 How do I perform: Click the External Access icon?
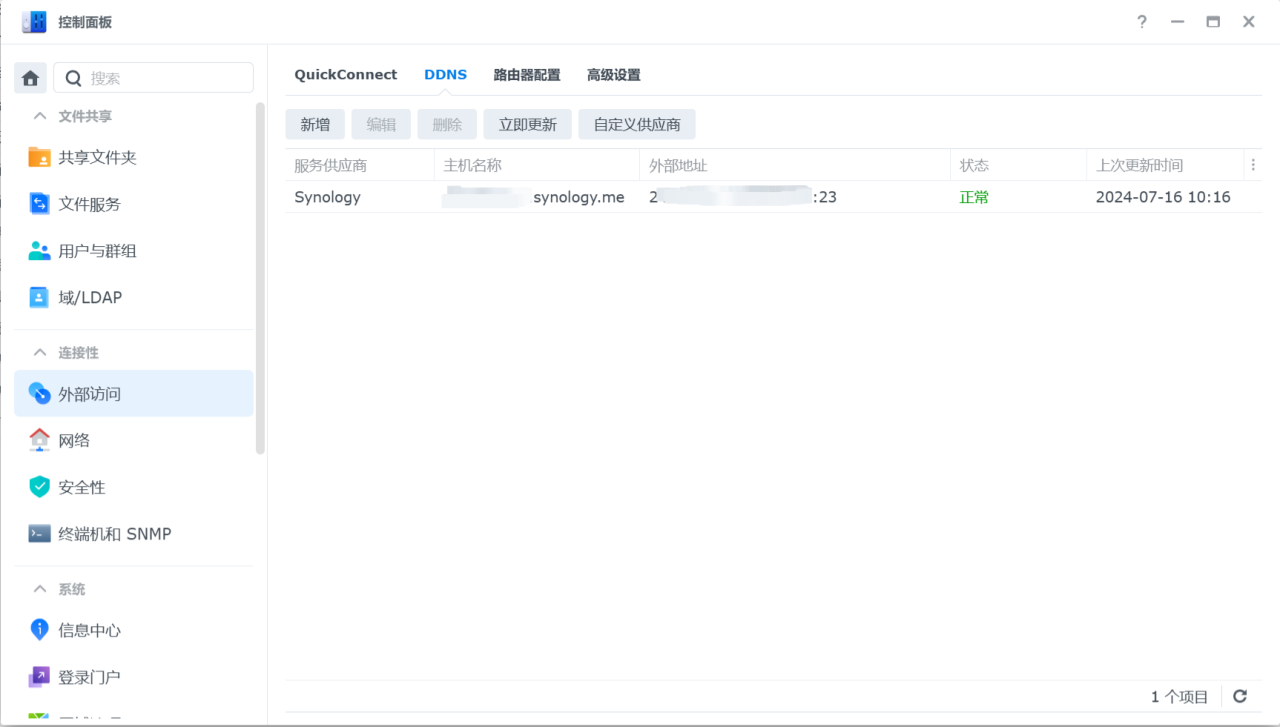(x=39, y=394)
